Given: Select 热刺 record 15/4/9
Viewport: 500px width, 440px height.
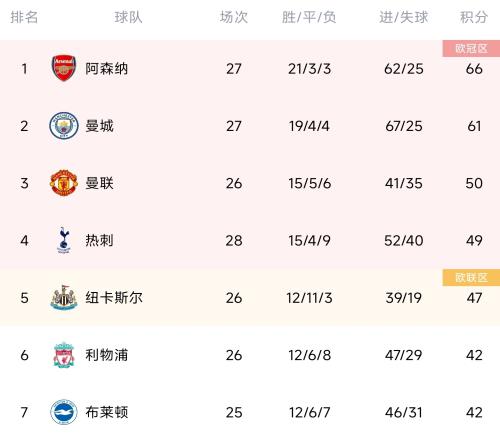Looking at the screenshot, I should tap(309, 241).
